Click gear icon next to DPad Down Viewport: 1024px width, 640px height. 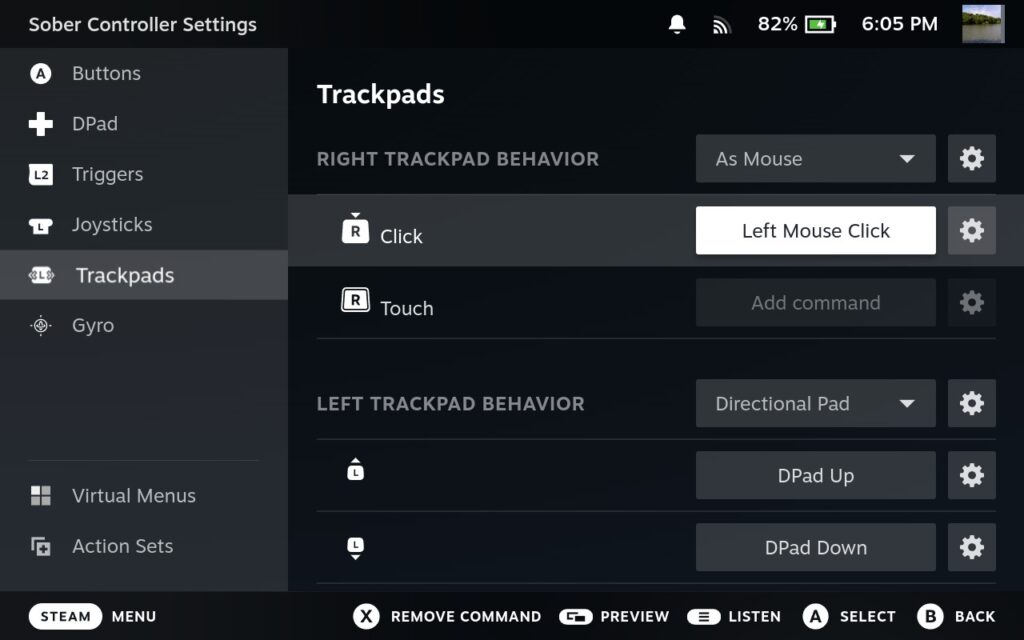(971, 548)
